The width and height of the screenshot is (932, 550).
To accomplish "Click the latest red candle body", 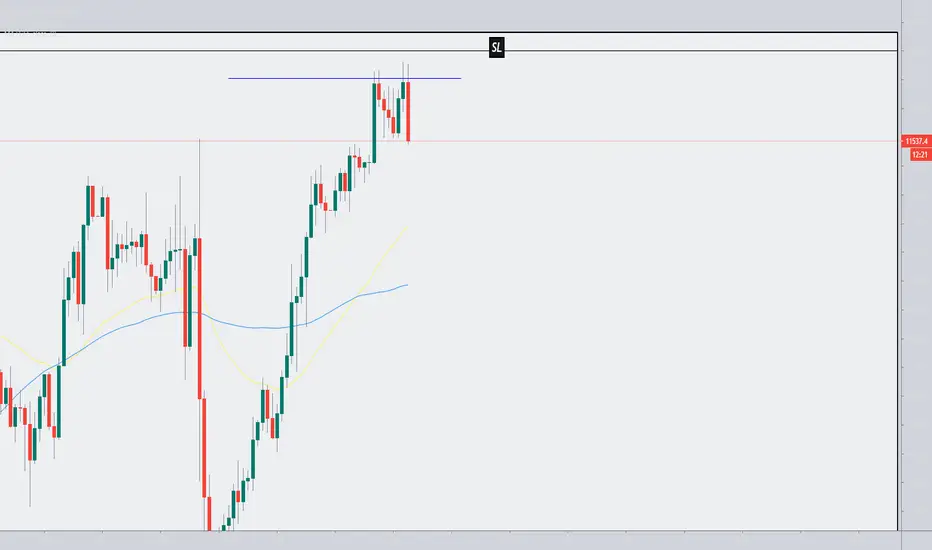I will point(408,111).
